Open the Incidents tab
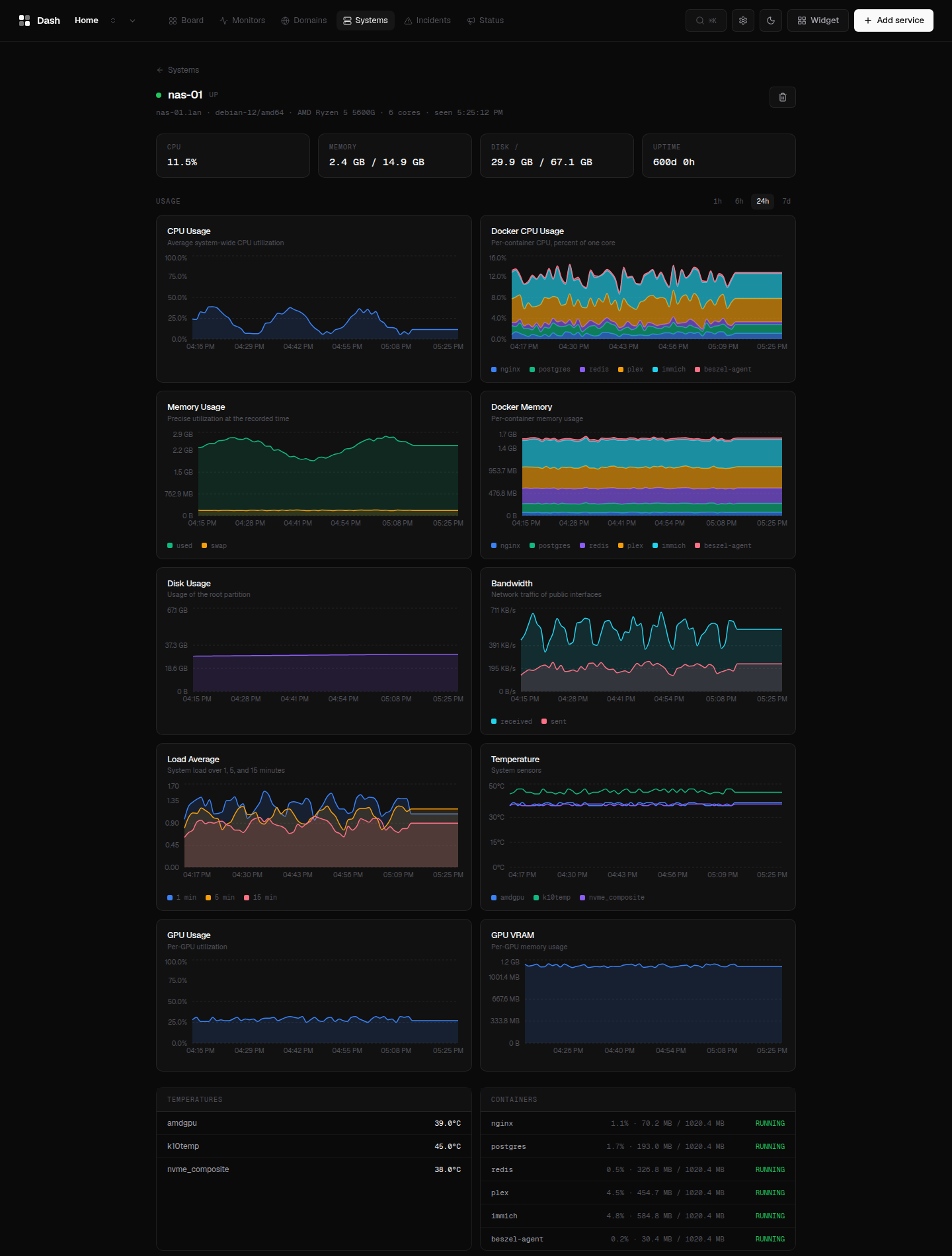 [x=427, y=20]
